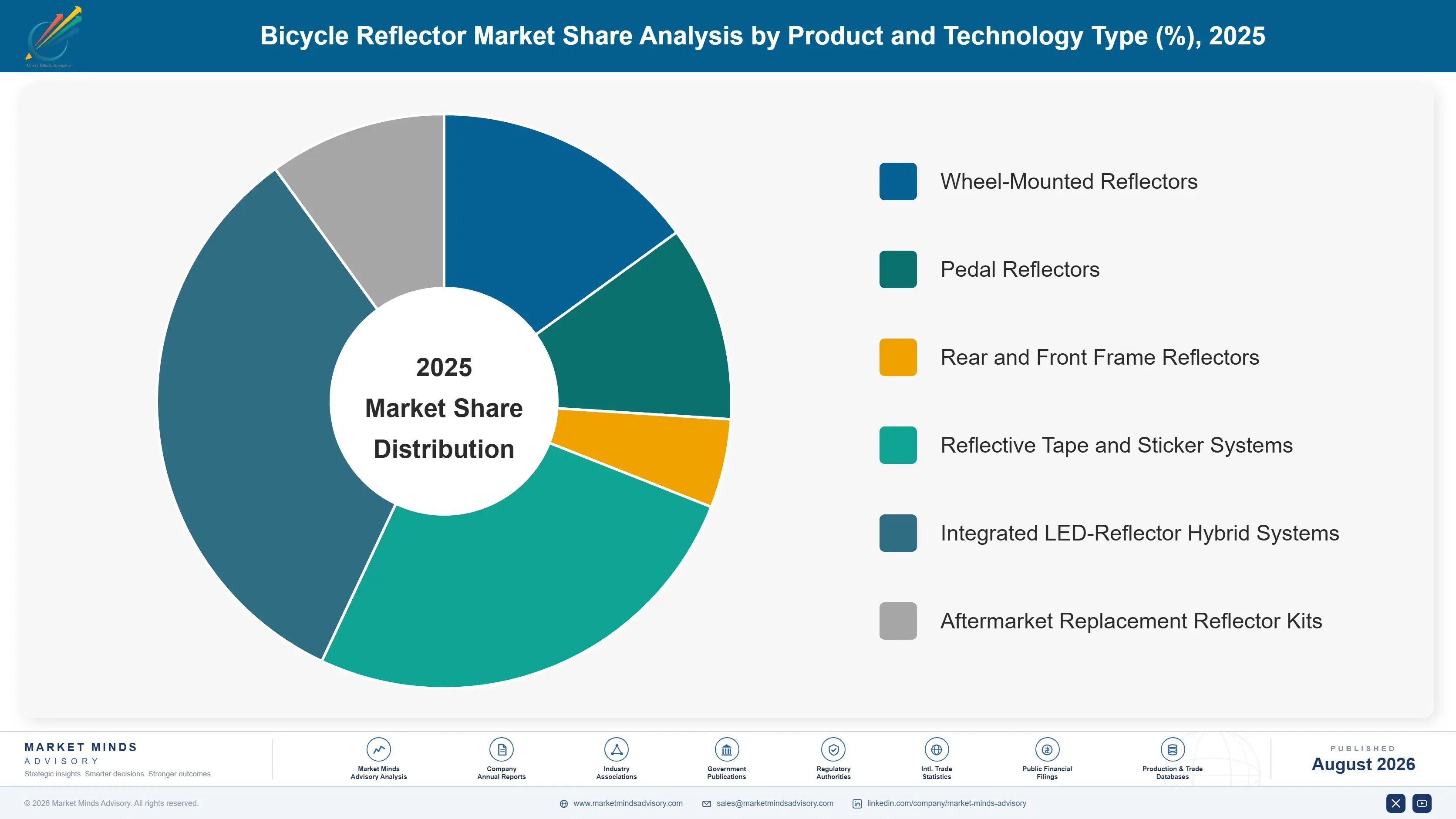Click the 'Wheel-Mounted Reflectors' legend label
The height and width of the screenshot is (819, 1456).
point(1069,181)
